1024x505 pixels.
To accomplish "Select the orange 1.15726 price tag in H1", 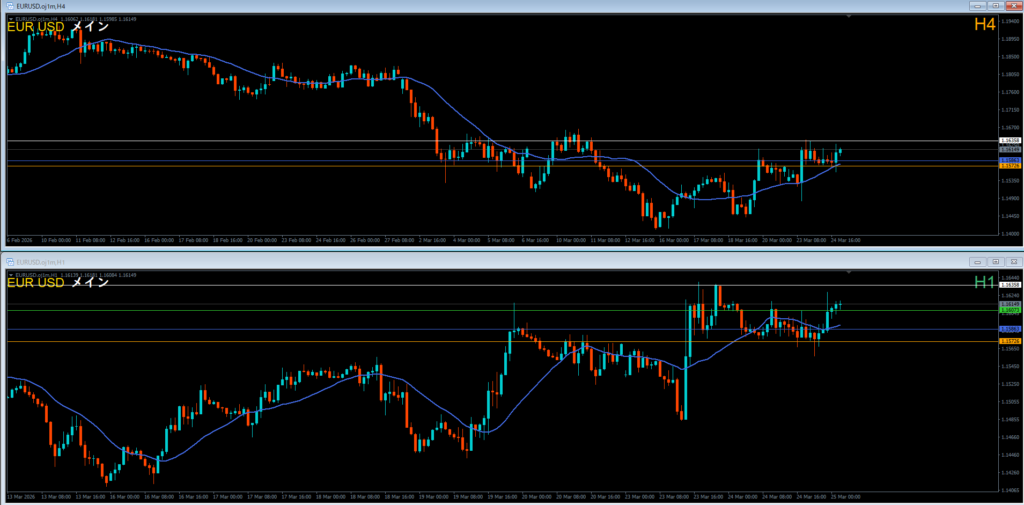I will (1010, 341).
